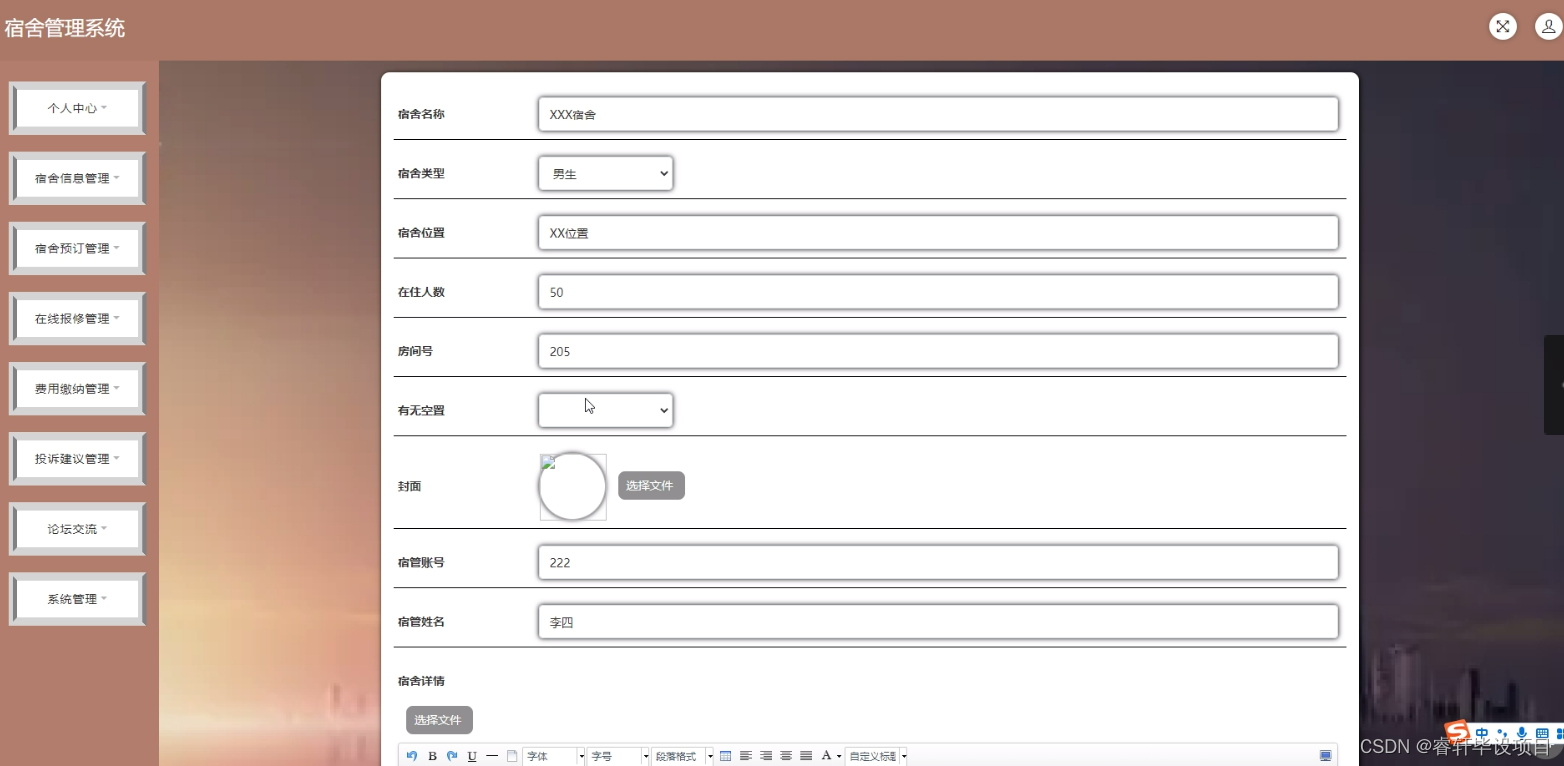Open the 费用缴纳管理 sidebar menu

tap(77, 388)
